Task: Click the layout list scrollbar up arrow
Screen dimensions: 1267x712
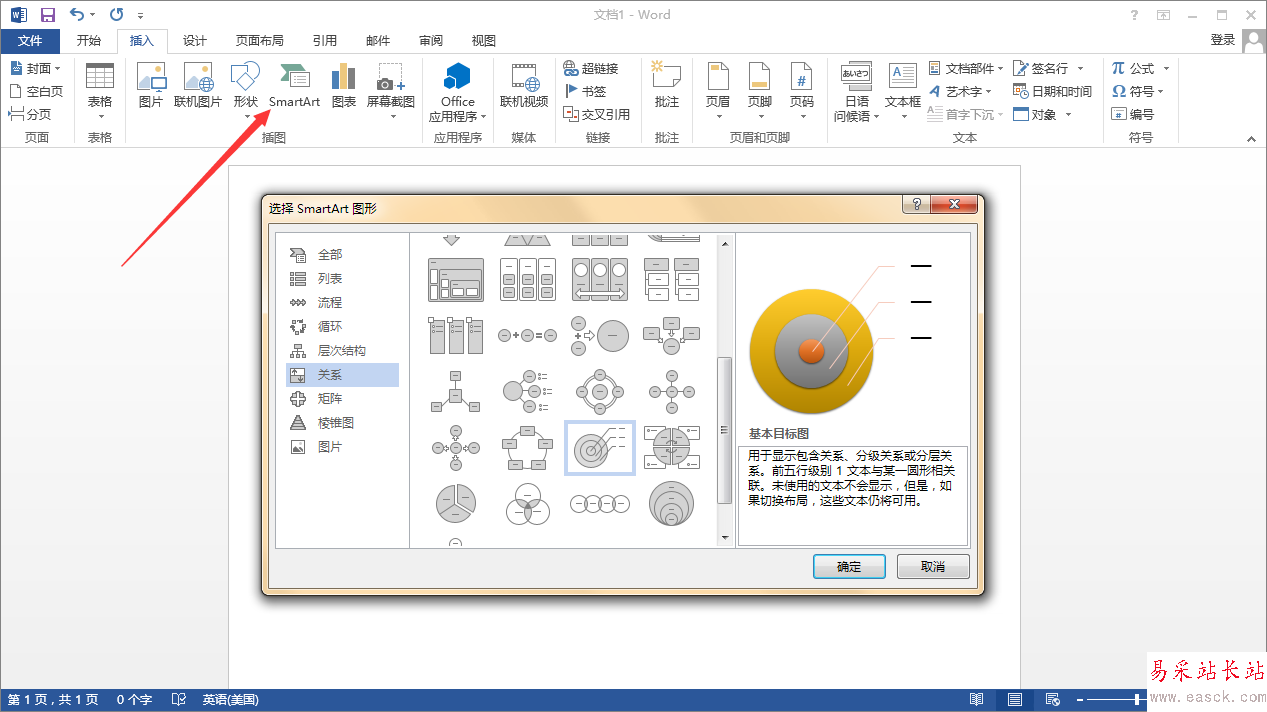Action: pyautogui.click(x=726, y=243)
